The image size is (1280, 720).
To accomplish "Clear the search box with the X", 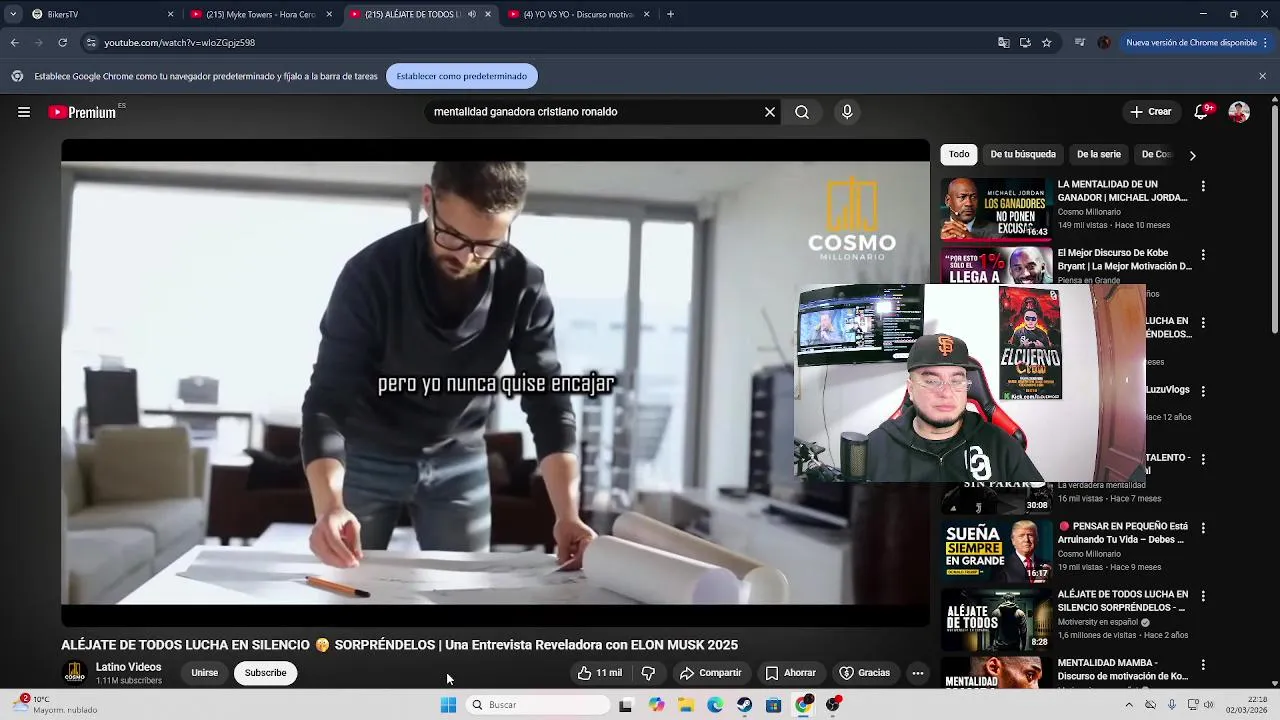I will click(770, 112).
